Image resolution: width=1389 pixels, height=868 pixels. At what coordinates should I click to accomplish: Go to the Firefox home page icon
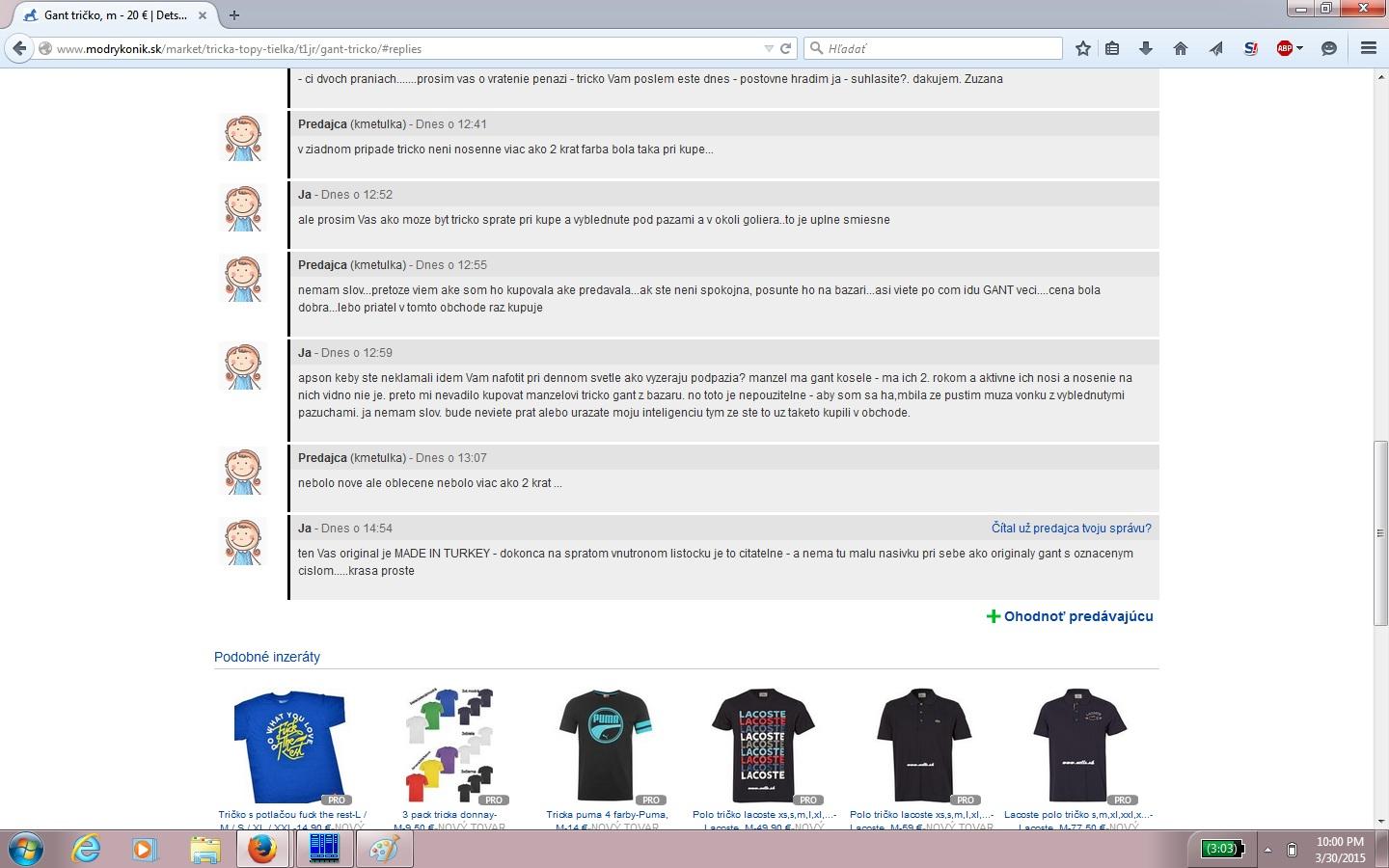click(1180, 48)
